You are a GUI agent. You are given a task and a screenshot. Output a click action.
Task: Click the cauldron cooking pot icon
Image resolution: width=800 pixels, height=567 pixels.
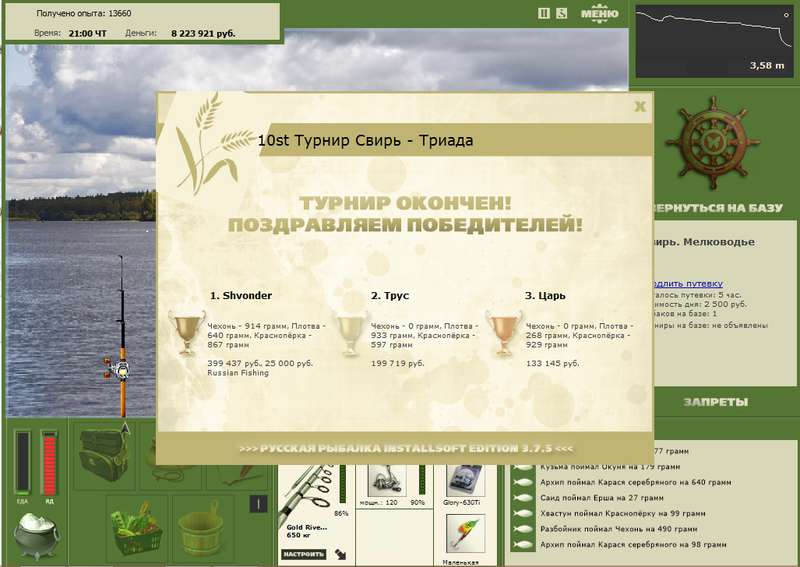click(36, 535)
